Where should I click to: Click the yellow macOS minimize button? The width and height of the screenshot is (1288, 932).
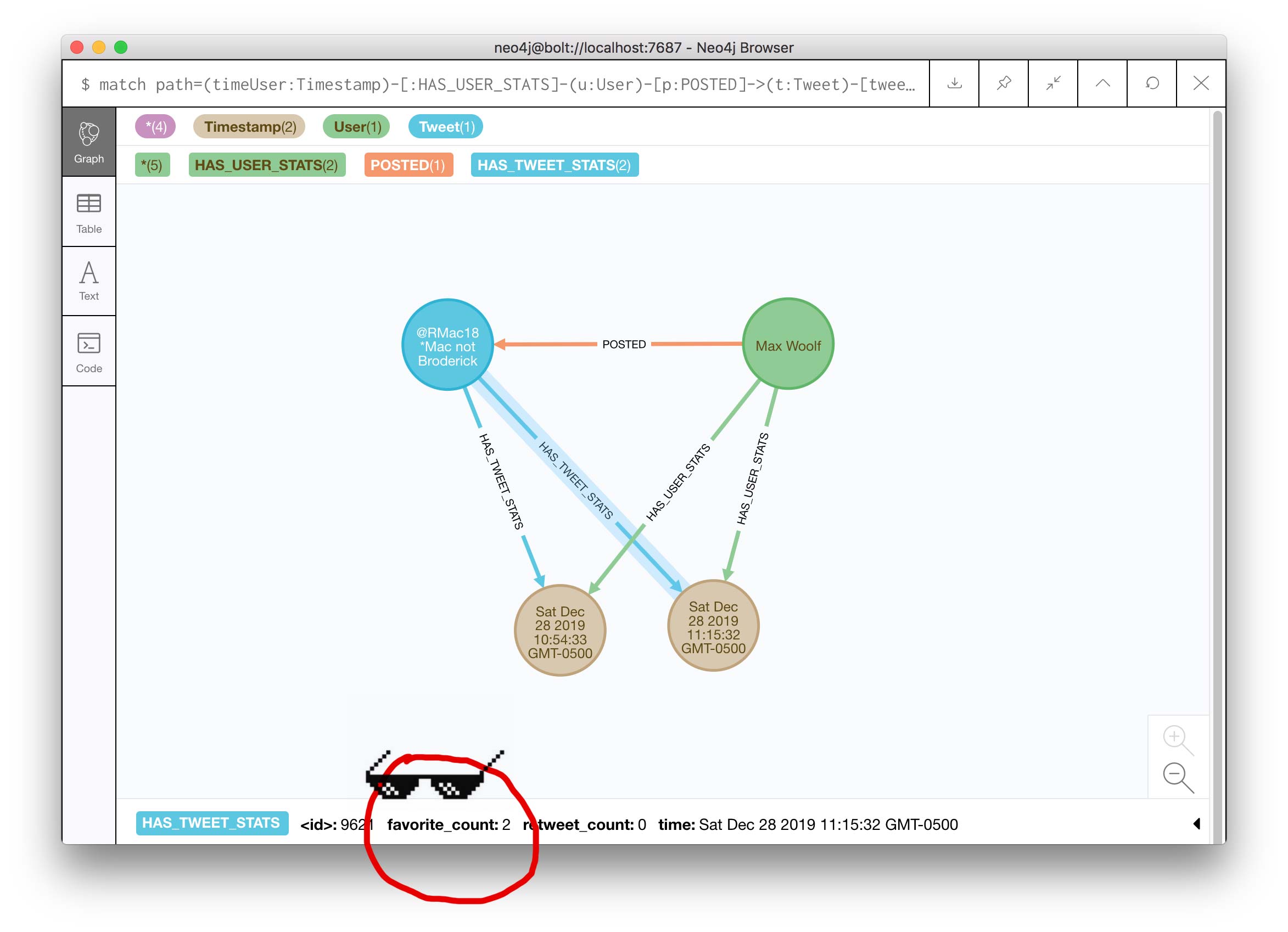(x=99, y=48)
